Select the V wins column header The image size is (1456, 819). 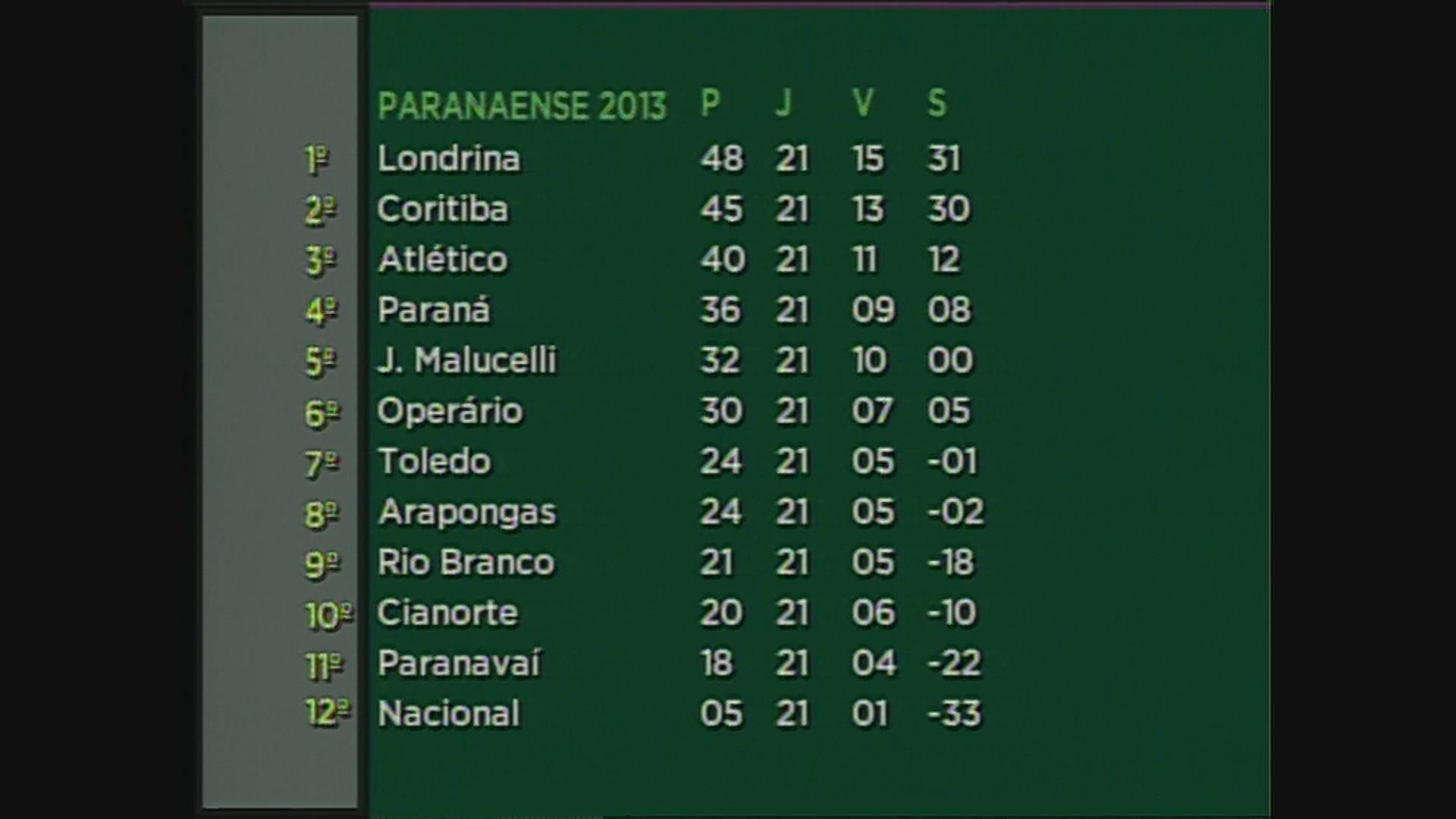point(862,103)
